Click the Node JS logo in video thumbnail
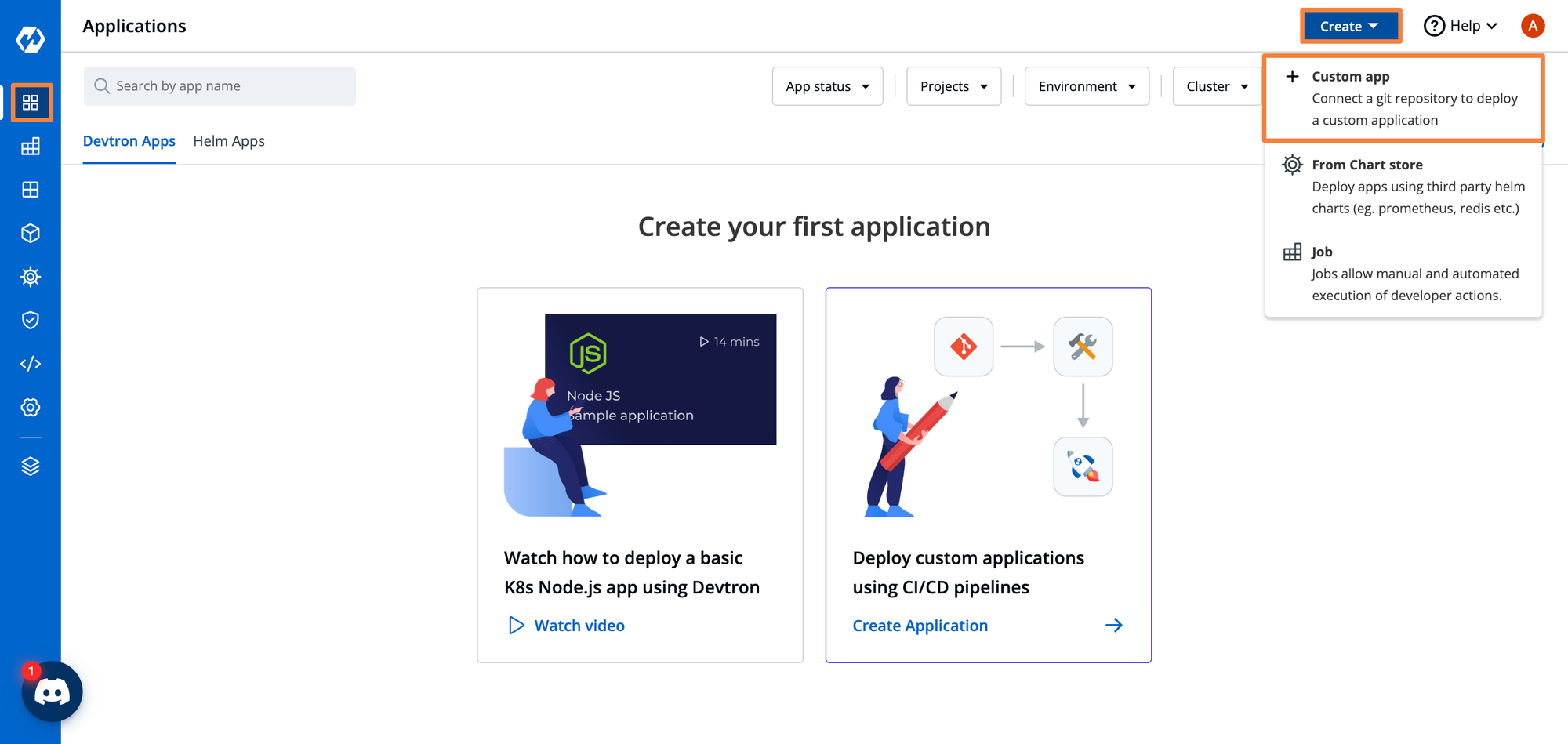1568x744 pixels. click(588, 353)
